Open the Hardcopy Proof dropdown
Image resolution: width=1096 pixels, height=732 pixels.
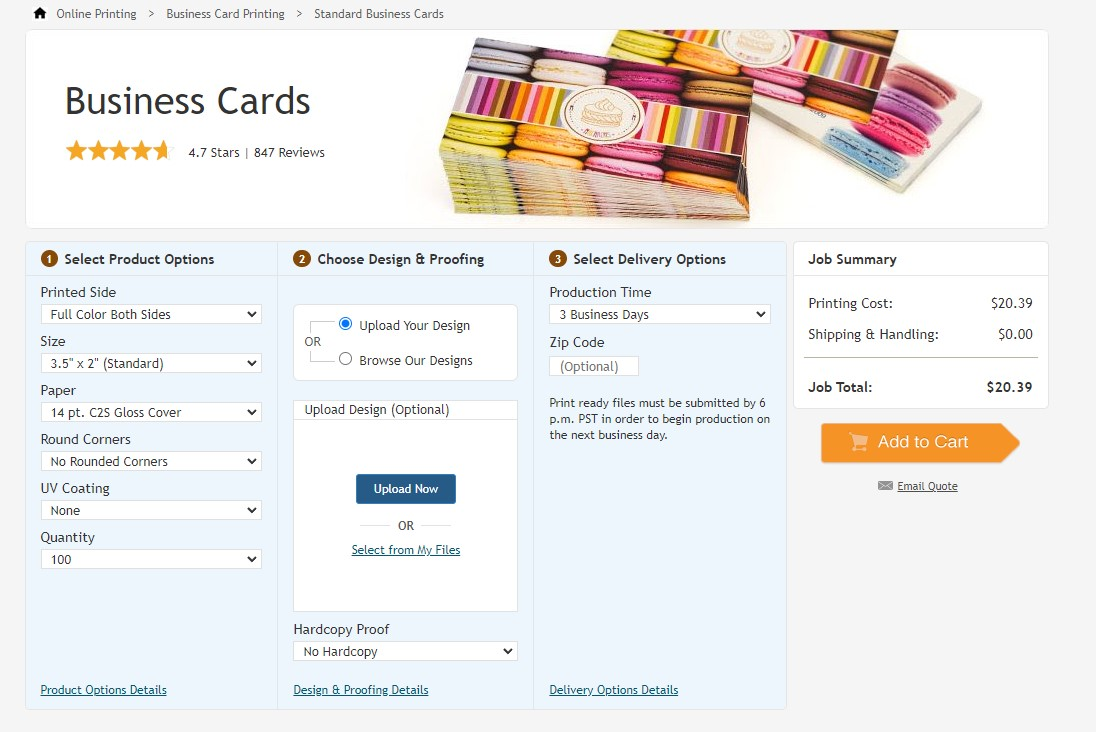click(405, 651)
